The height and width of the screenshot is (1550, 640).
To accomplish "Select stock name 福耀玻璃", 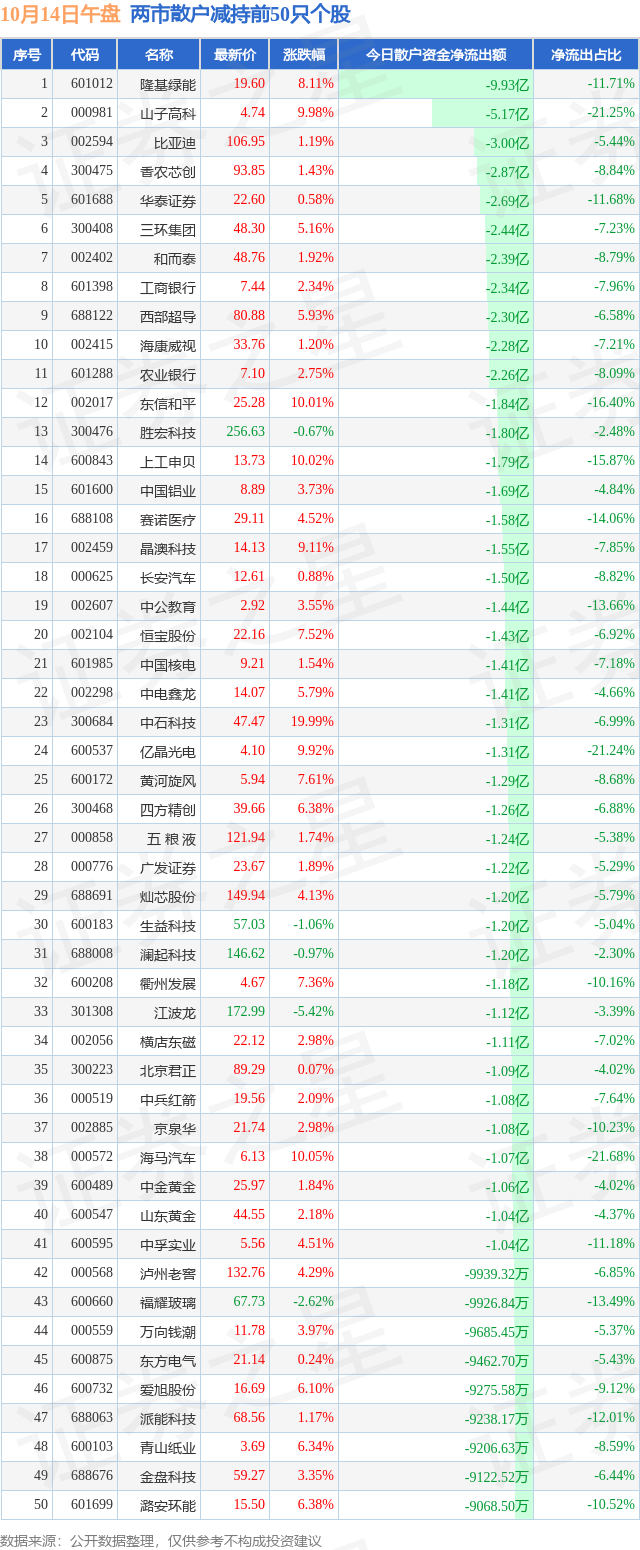I will point(168,1302).
